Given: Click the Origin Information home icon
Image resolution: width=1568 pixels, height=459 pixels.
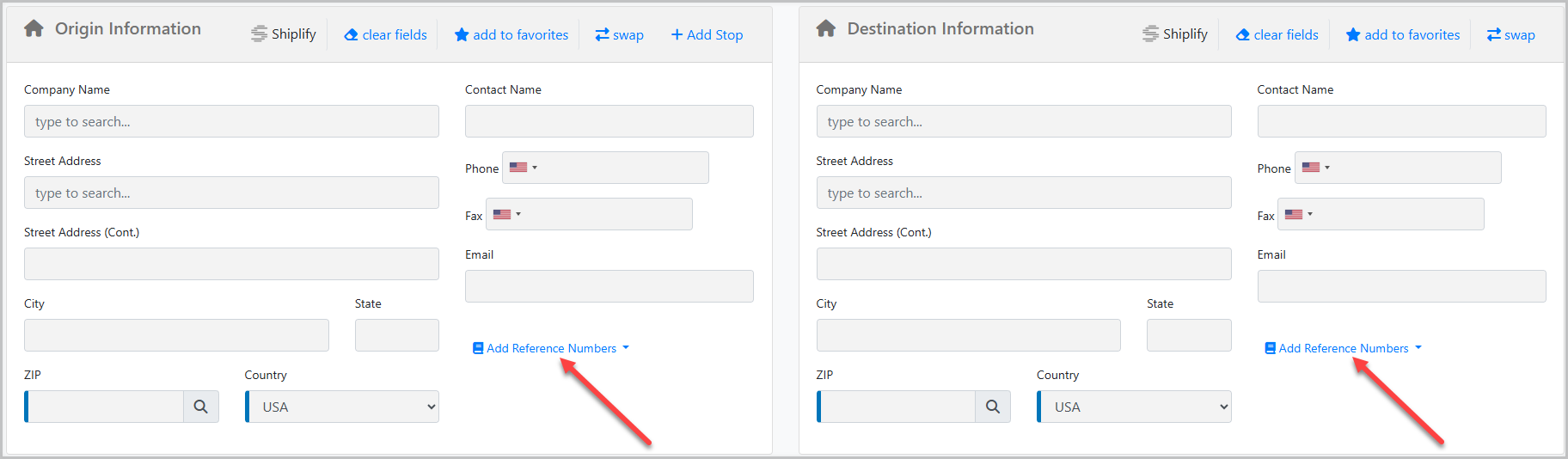Looking at the screenshot, I should (34, 28).
